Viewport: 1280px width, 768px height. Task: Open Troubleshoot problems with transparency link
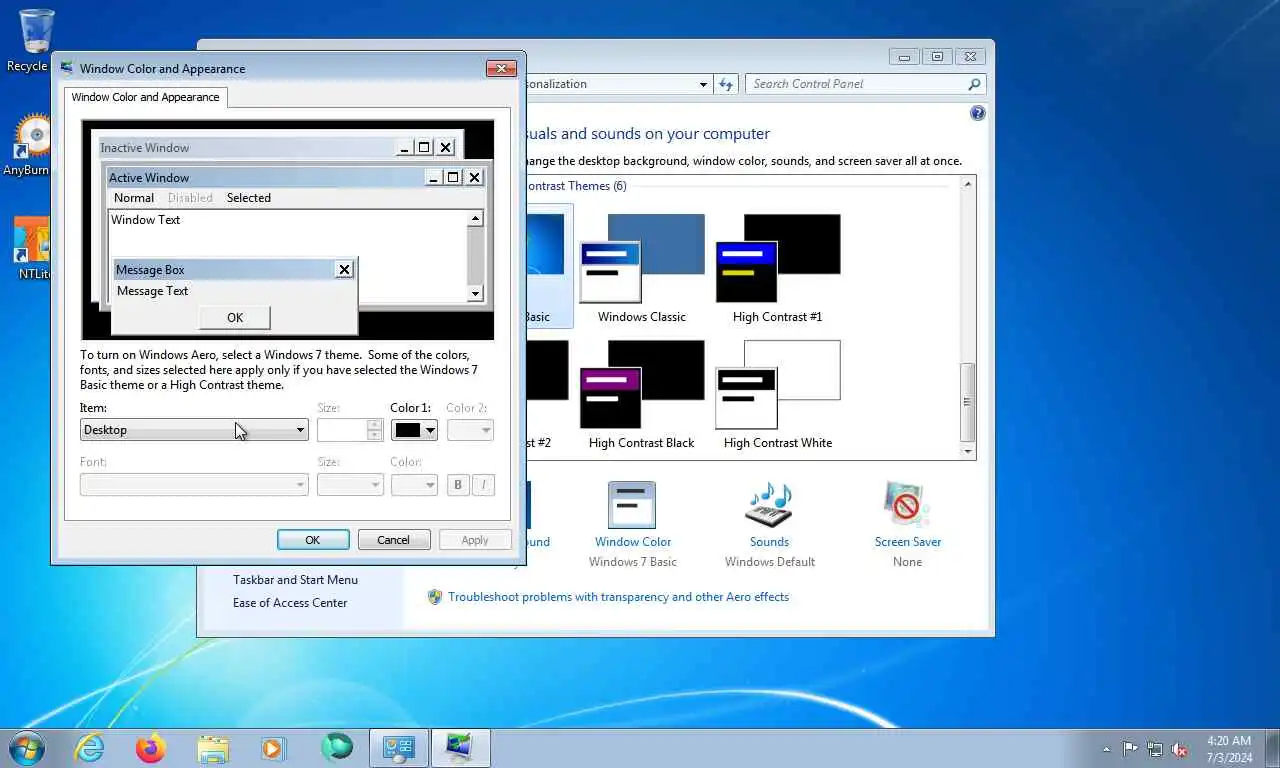(618, 597)
